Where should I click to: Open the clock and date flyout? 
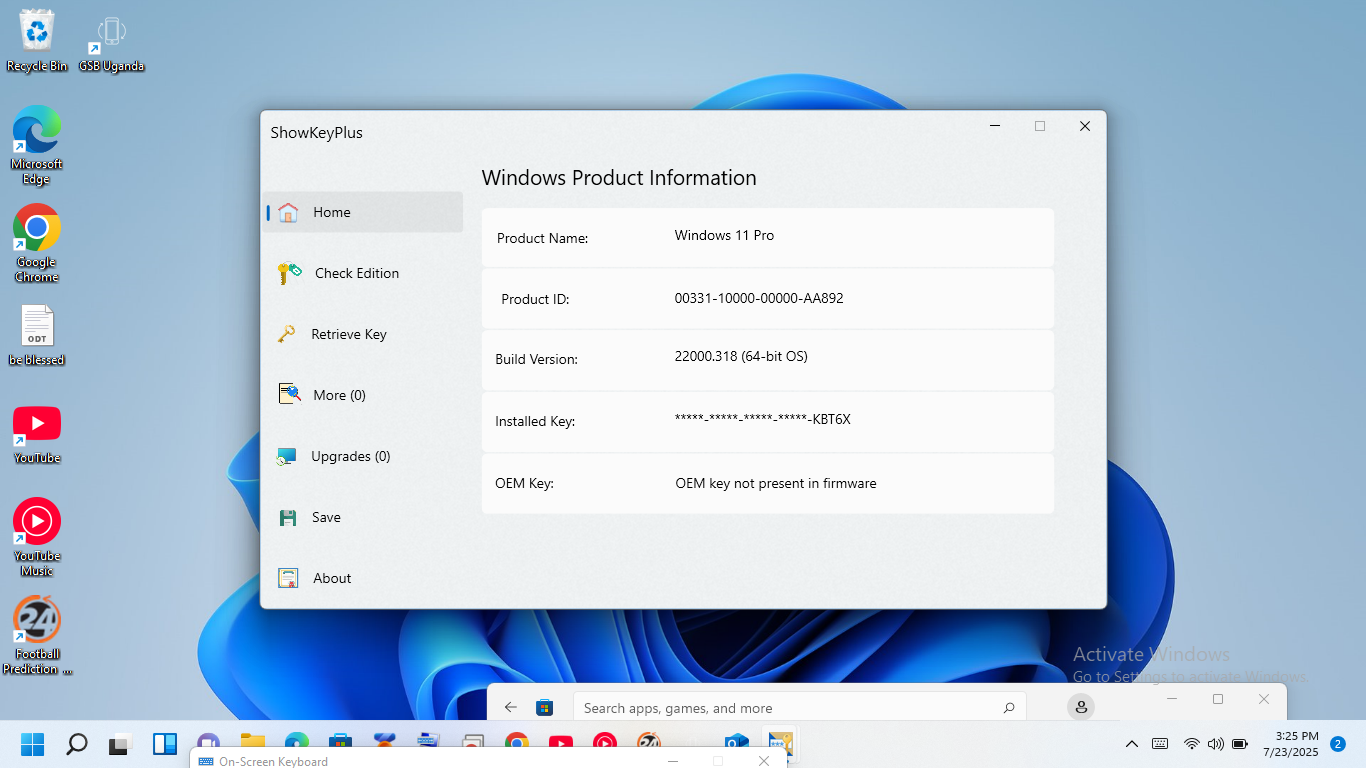pos(1290,744)
